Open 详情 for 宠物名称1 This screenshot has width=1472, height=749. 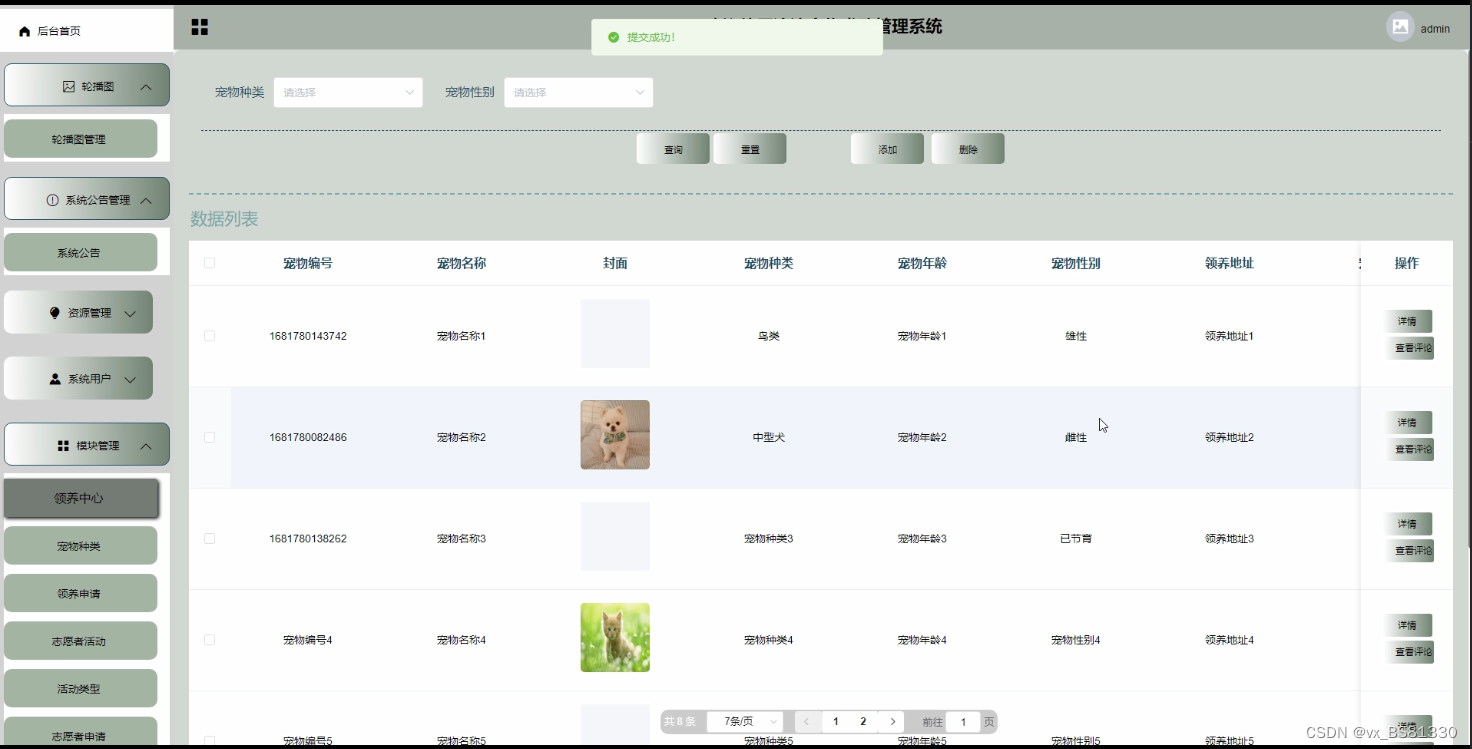(1408, 322)
